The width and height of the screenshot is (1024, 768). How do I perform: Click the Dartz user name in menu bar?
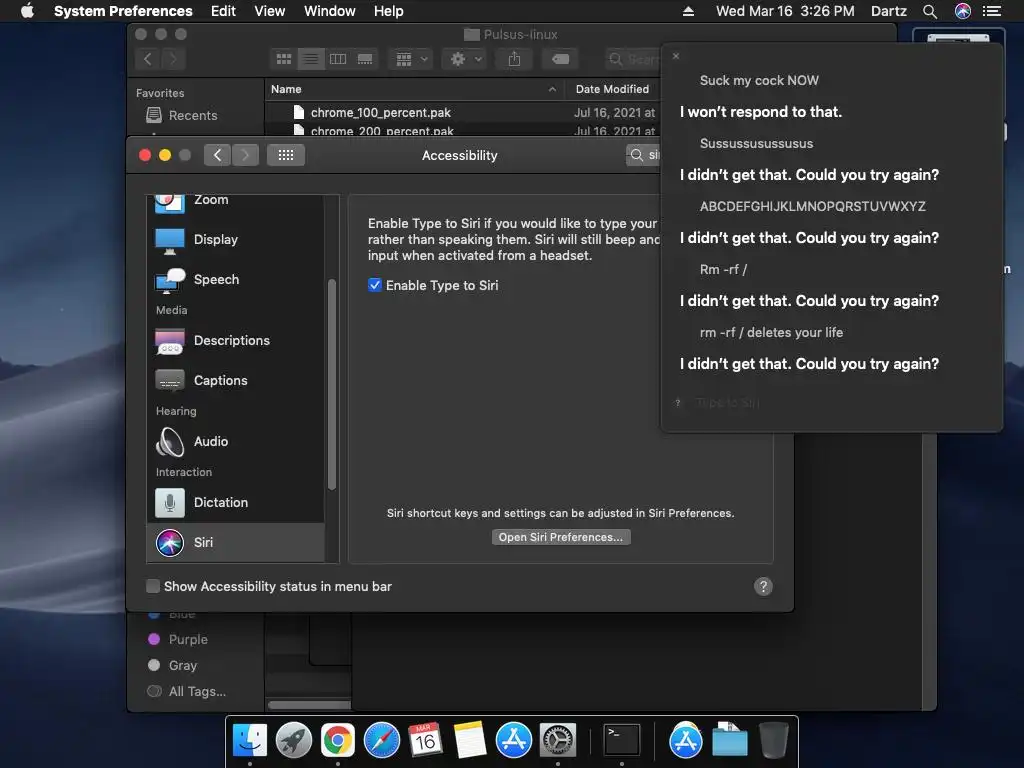889,11
